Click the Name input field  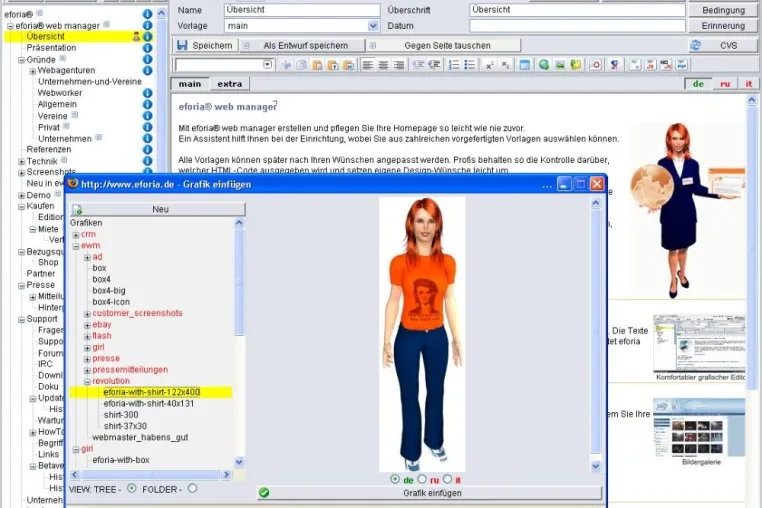pyautogui.click(x=302, y=10)
